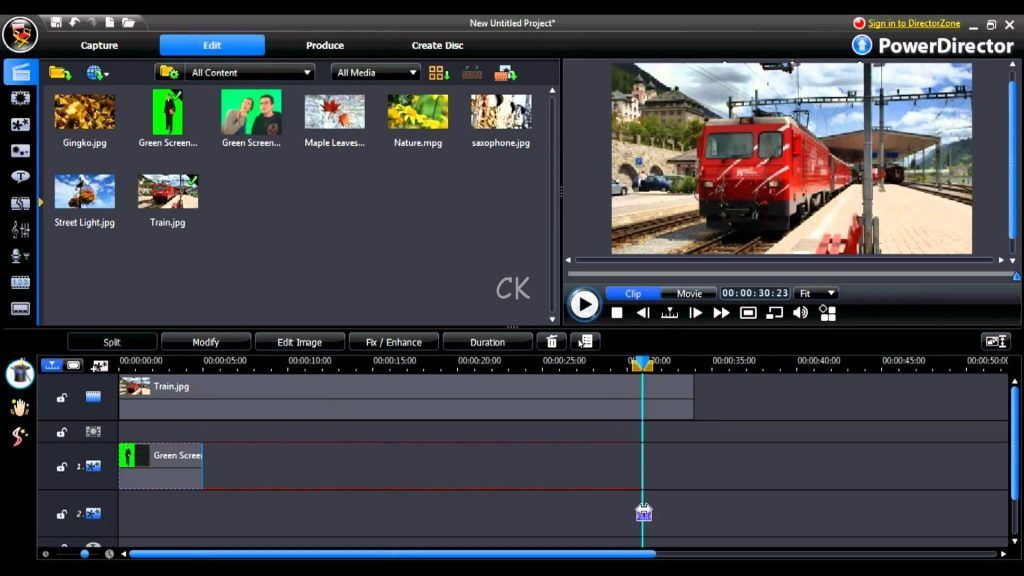
Task: Open the Audio Mixing Room
Action: point(19,228)
